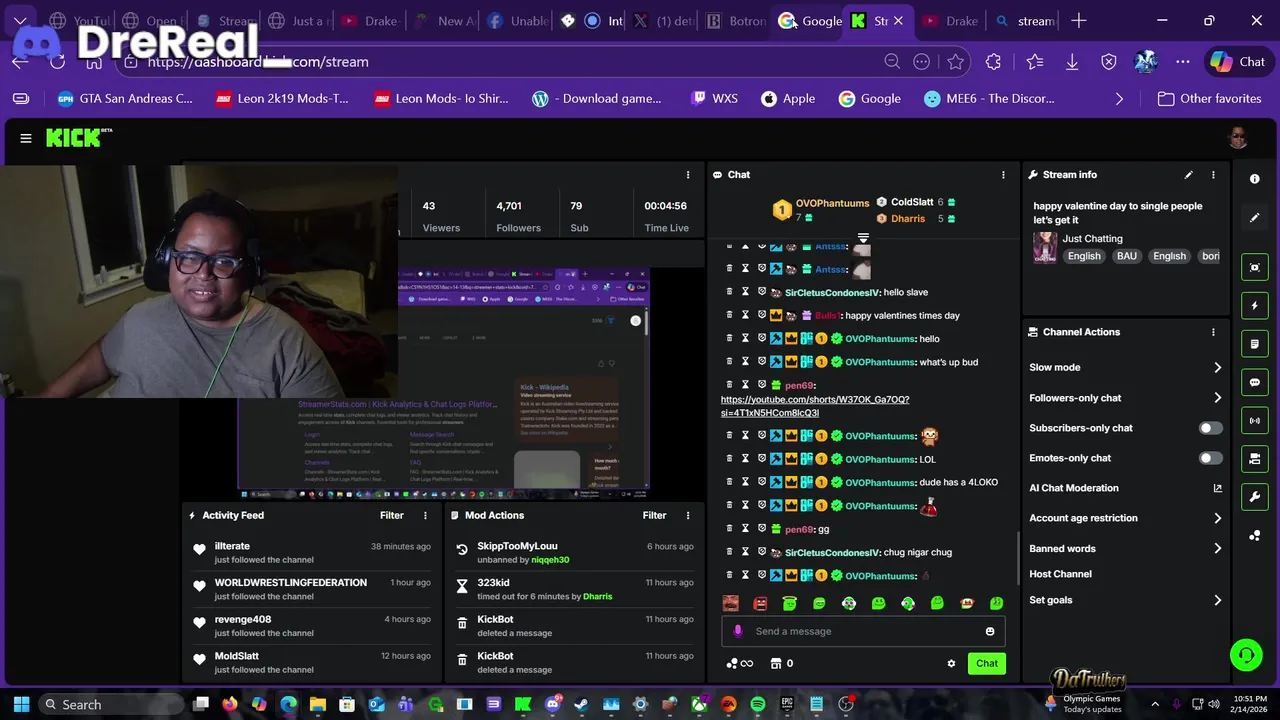The width and height of the screenshot is (1280, 720).
Task: Click the info icon in right sidebar
Action: pyautogui.click(x=1255, y=179)
